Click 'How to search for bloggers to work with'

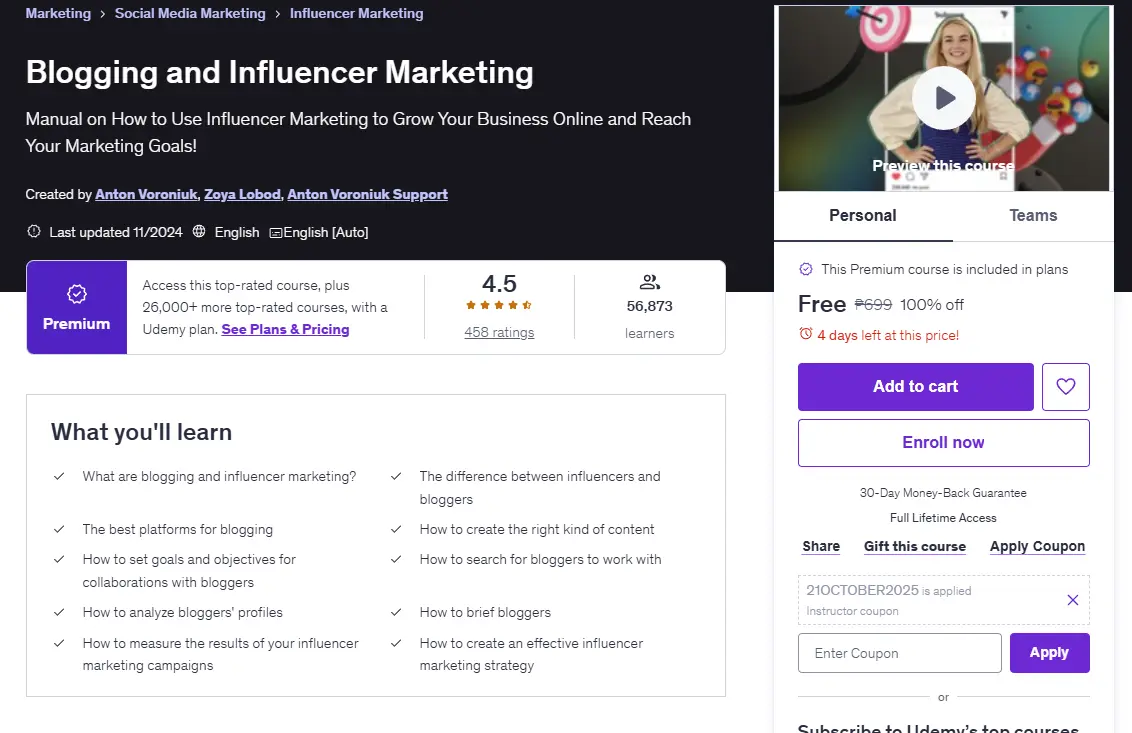541,560
